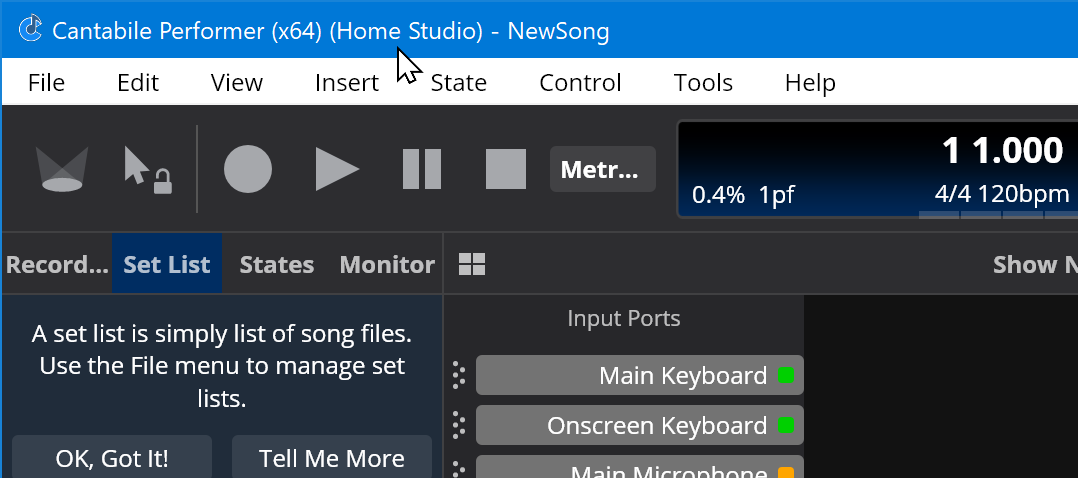
Task: Open the Help menu
Action: click(811, 83)
